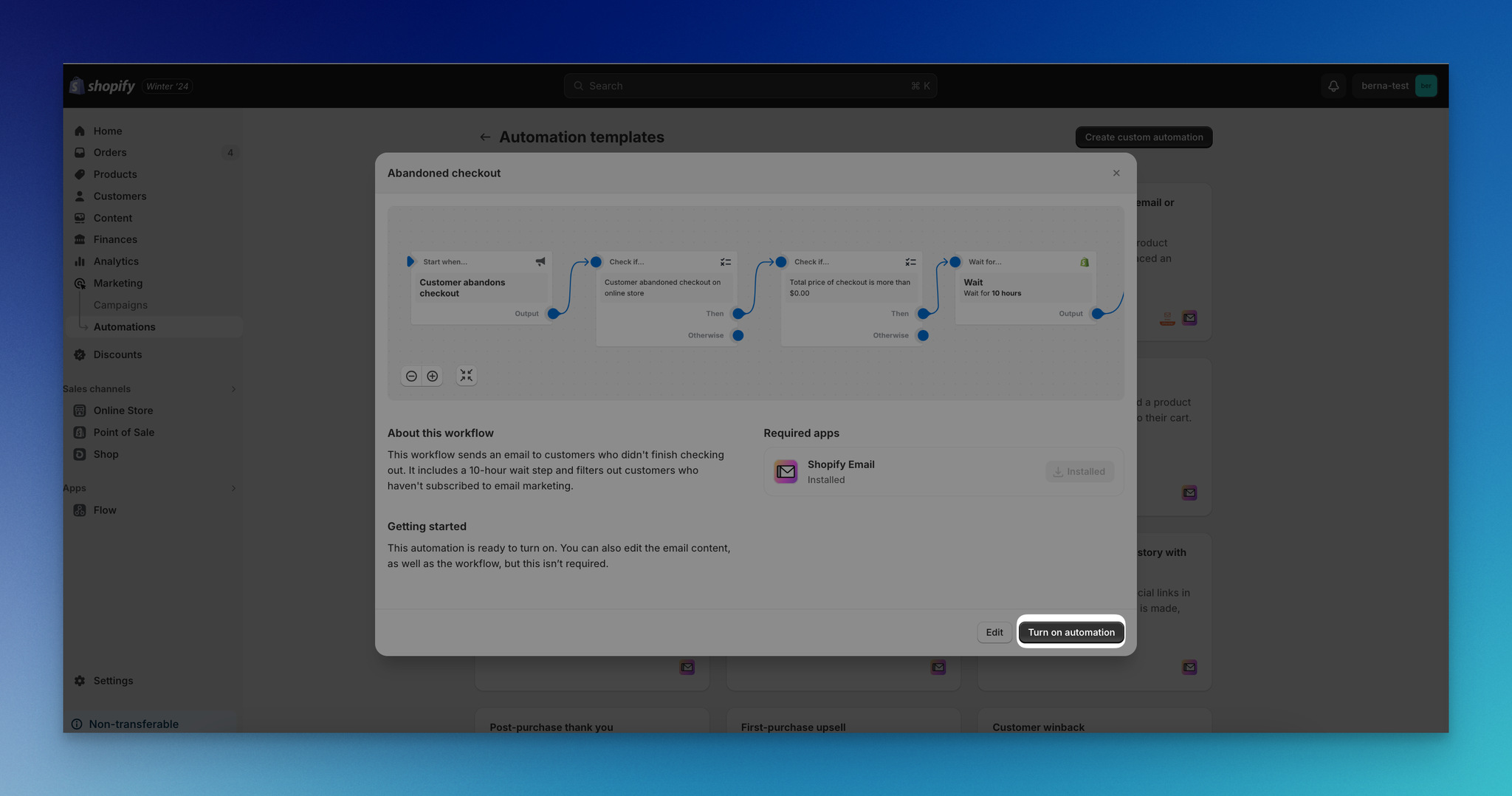Click the megaphone icon on the trigger node
Viewport: 1512px width, 796px height.
point(540,261)
